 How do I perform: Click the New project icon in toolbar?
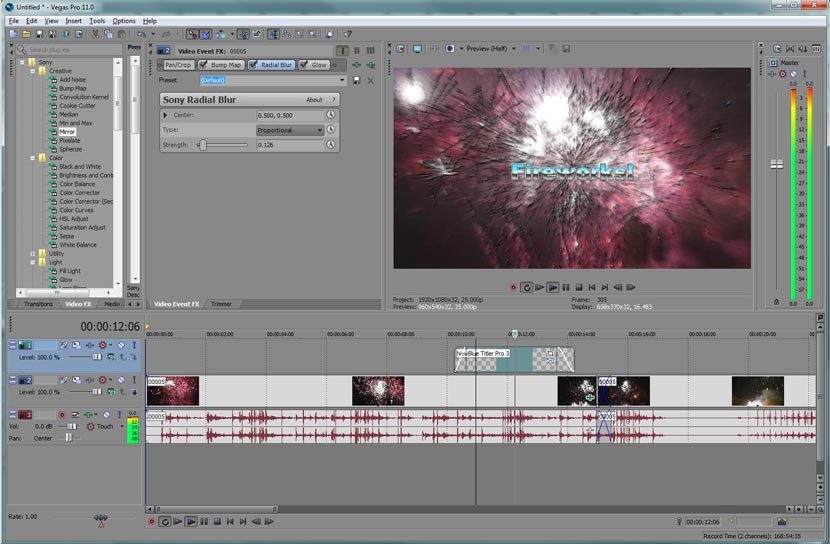pos(13,34)
